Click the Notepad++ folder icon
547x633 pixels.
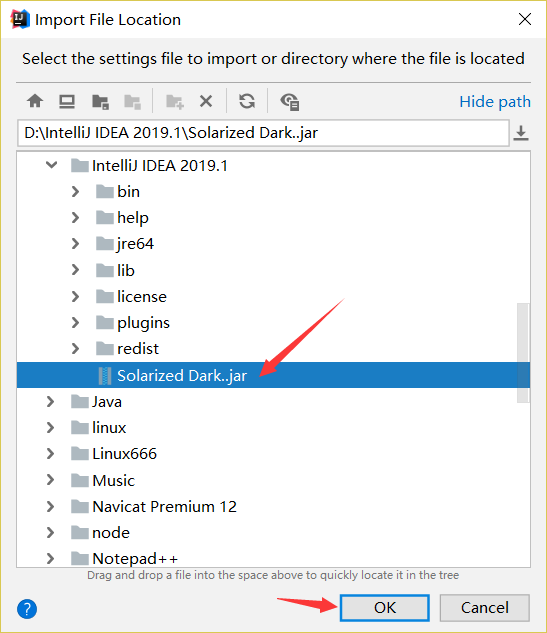click(x=80, y=558)
